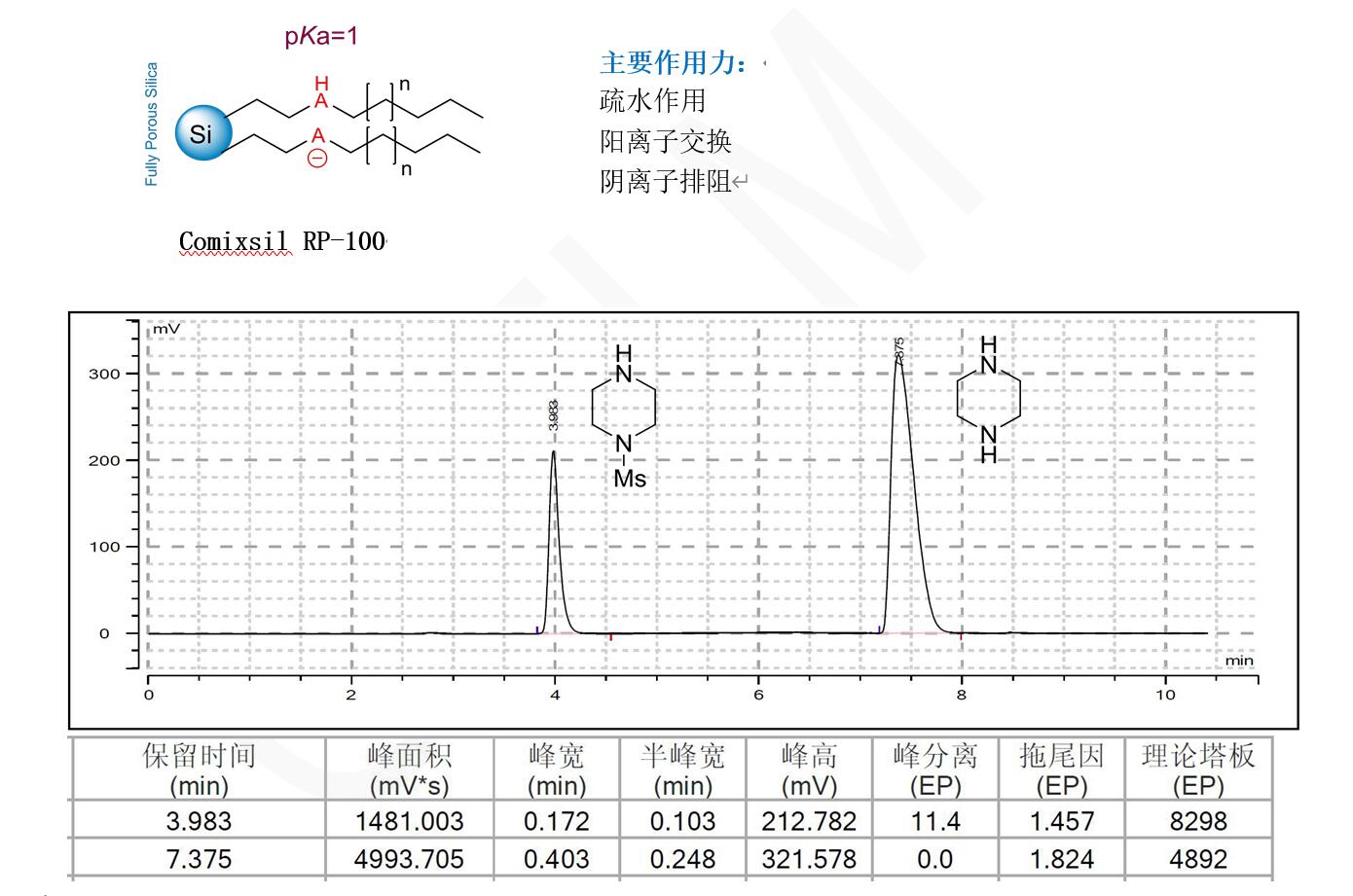1353x896 pixels.
Task: Click the 疏水作用 text line
Action: (652, 101)
